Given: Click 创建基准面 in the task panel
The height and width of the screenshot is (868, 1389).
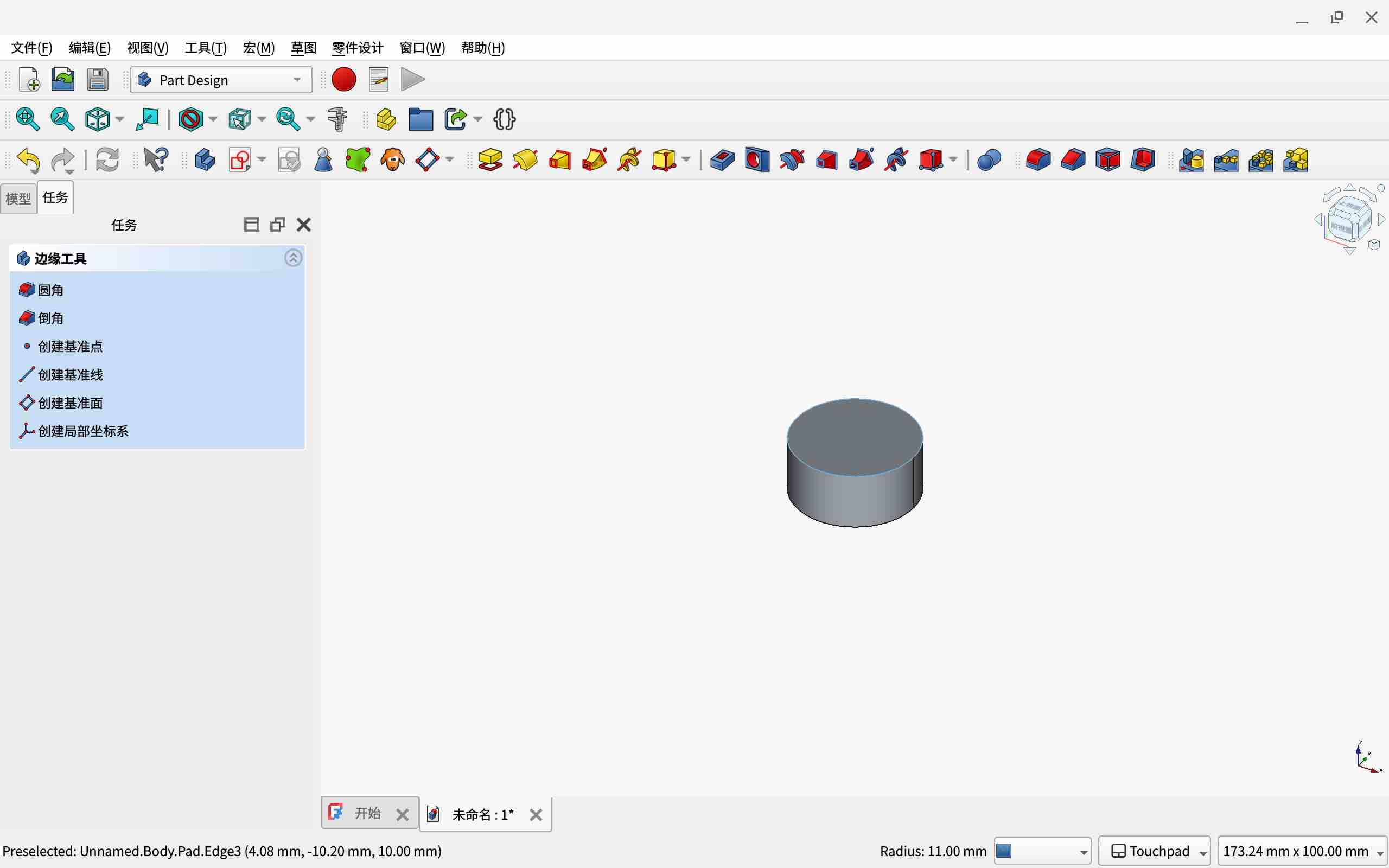Looking at the screenshot, I should [70, 403].
